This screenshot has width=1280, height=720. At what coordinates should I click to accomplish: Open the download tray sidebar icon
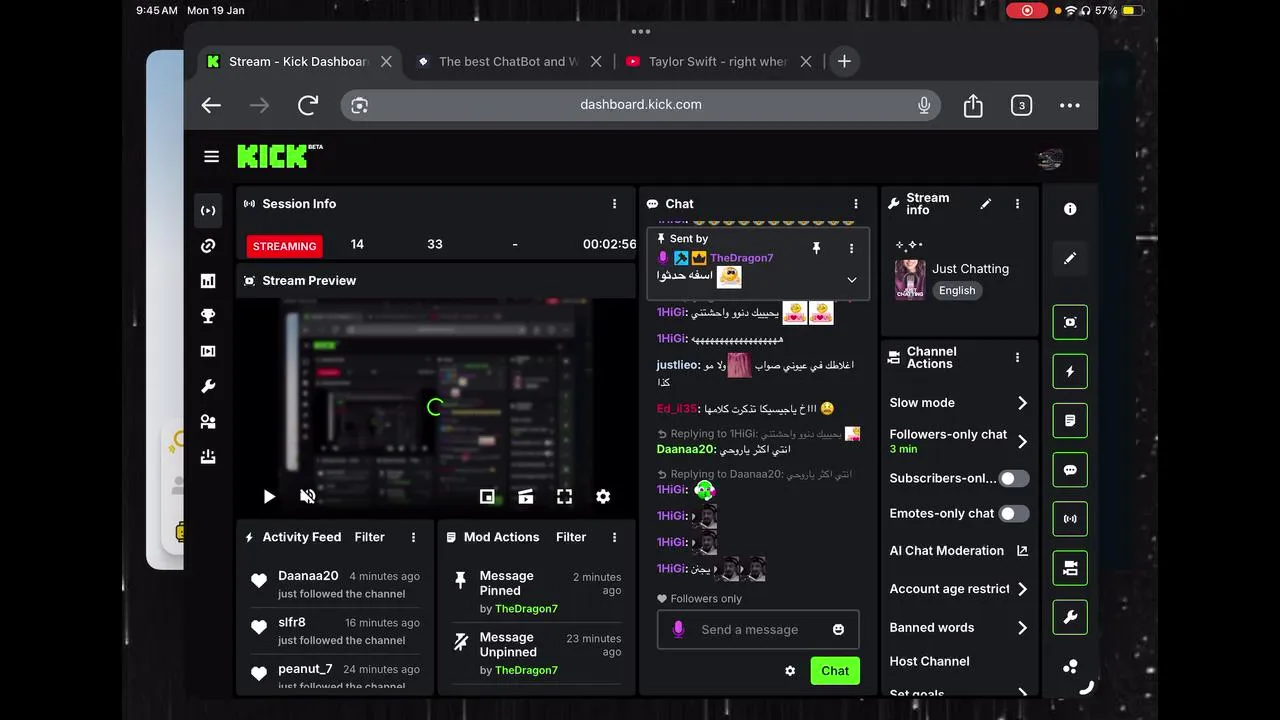pos(208,456)
